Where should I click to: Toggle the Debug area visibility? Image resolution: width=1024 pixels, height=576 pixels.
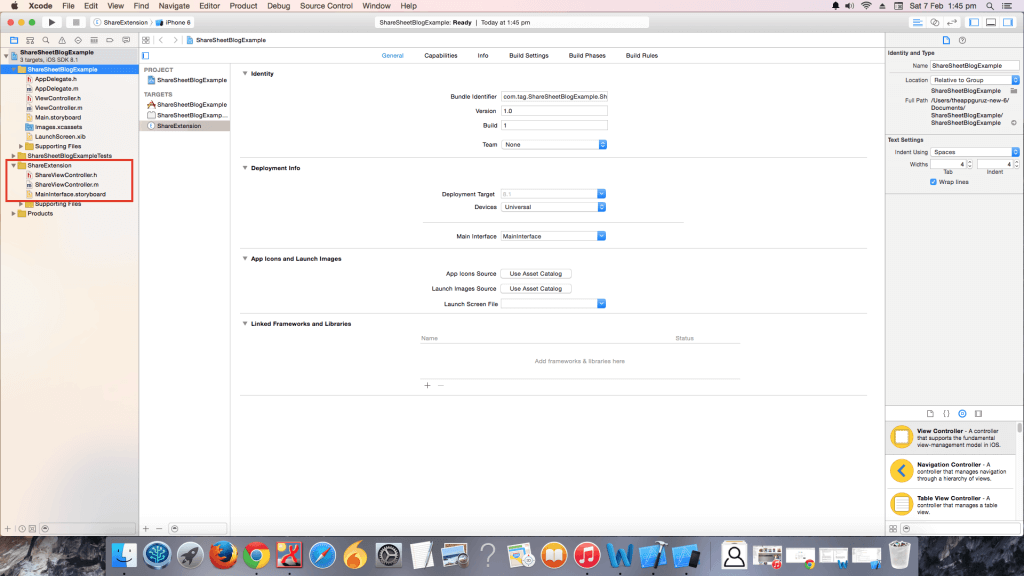pos(991,22)
